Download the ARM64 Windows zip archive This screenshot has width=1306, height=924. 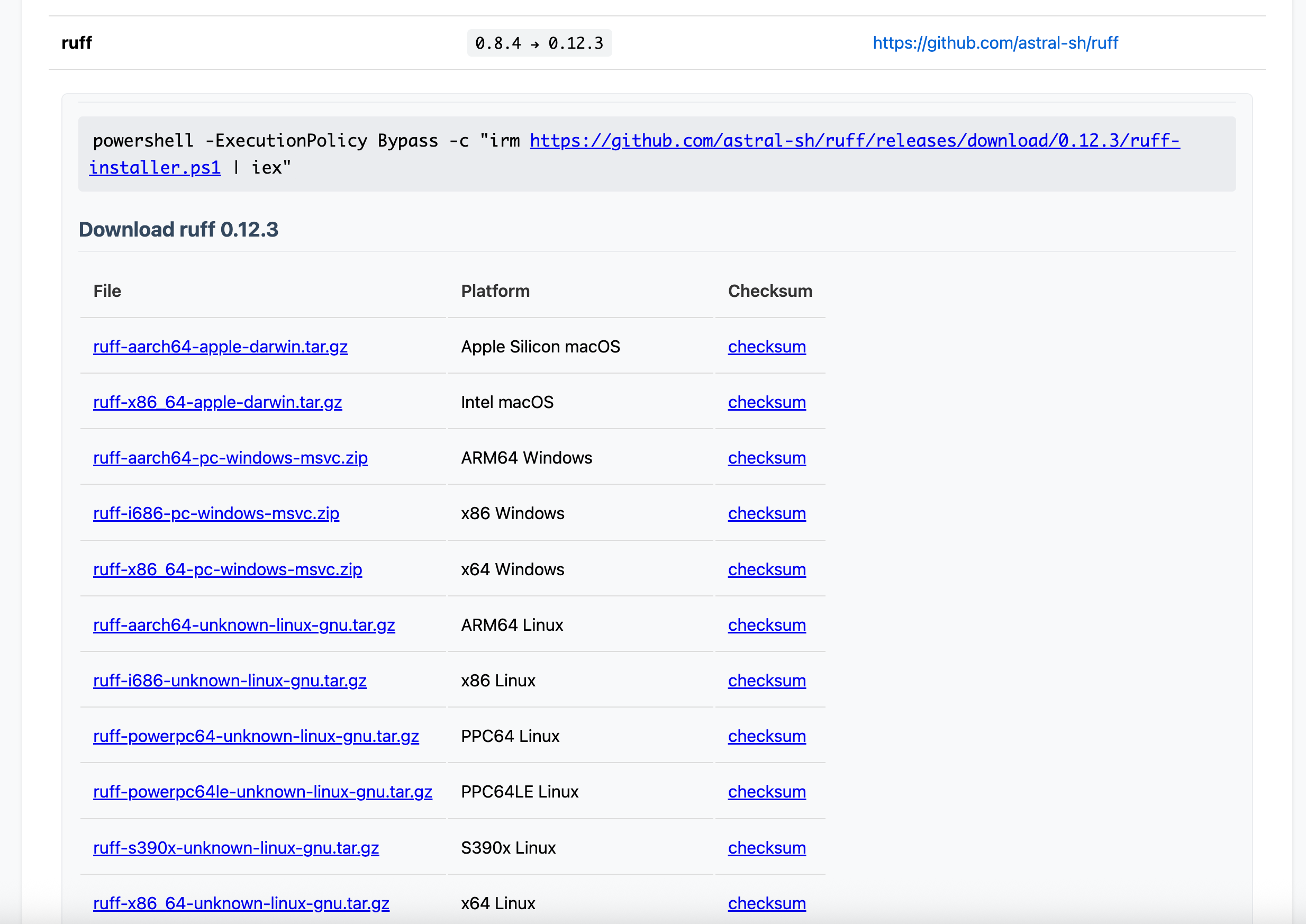(230, 457)
